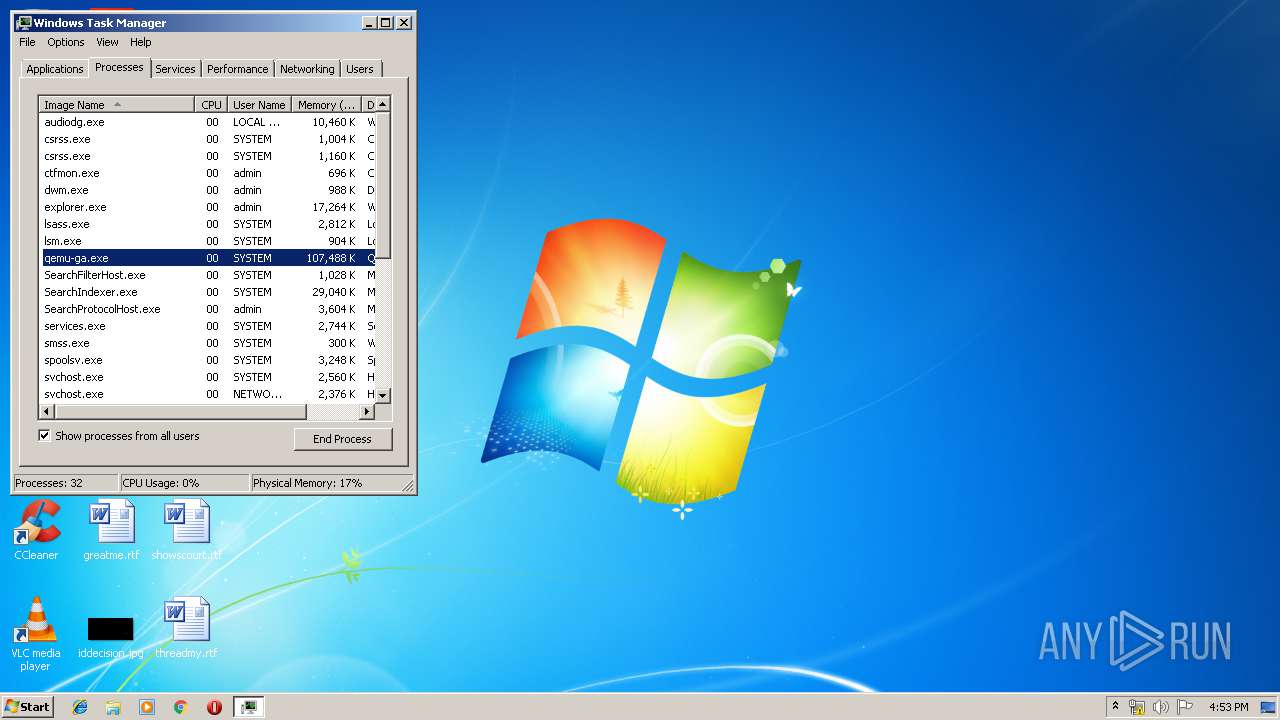Screen dimensions: 1280x720
Task: Select services.exe process row
Action: coord(207,326)
